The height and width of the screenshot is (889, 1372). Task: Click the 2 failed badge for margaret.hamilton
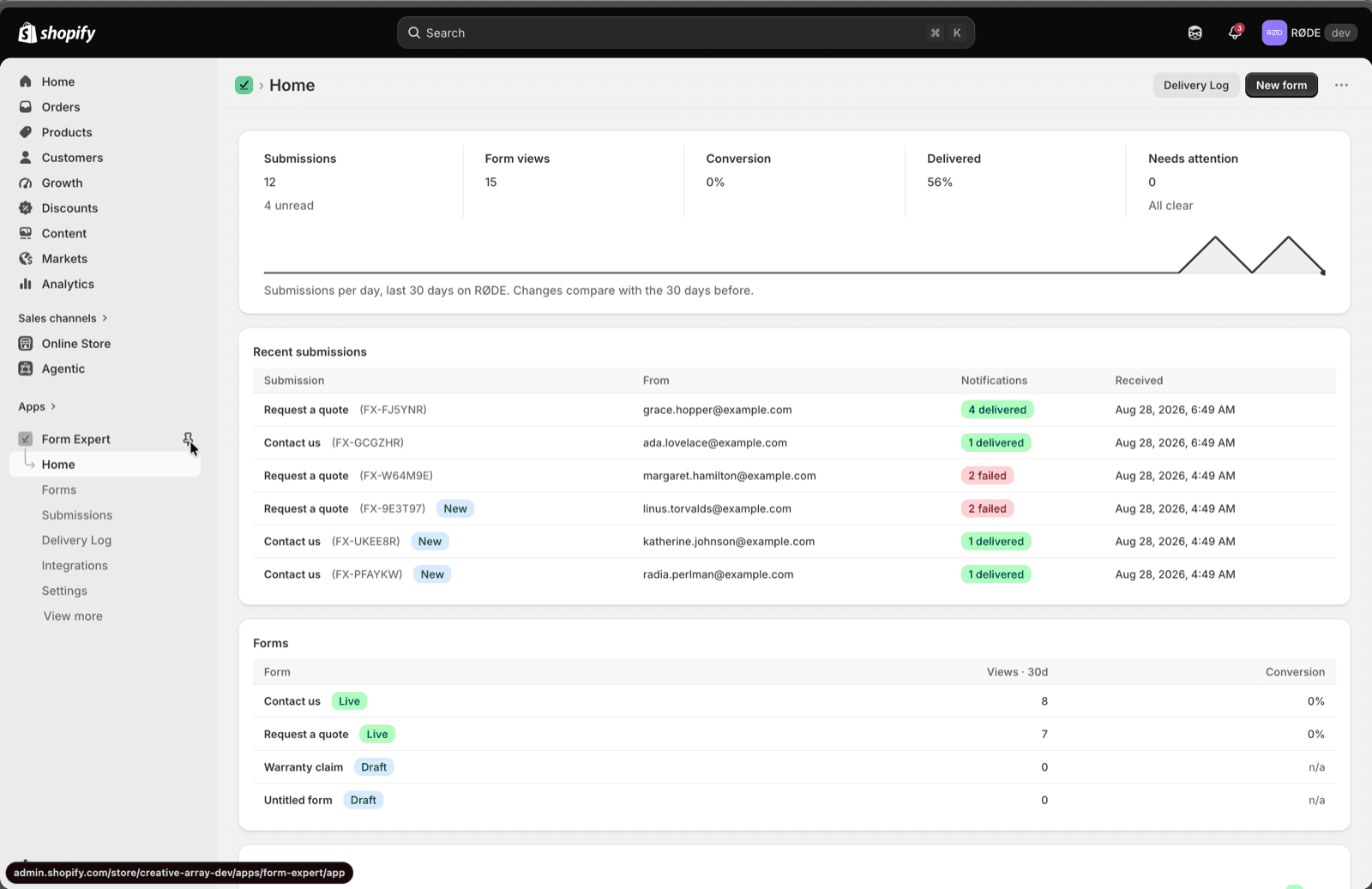click(x=987, y=476)
